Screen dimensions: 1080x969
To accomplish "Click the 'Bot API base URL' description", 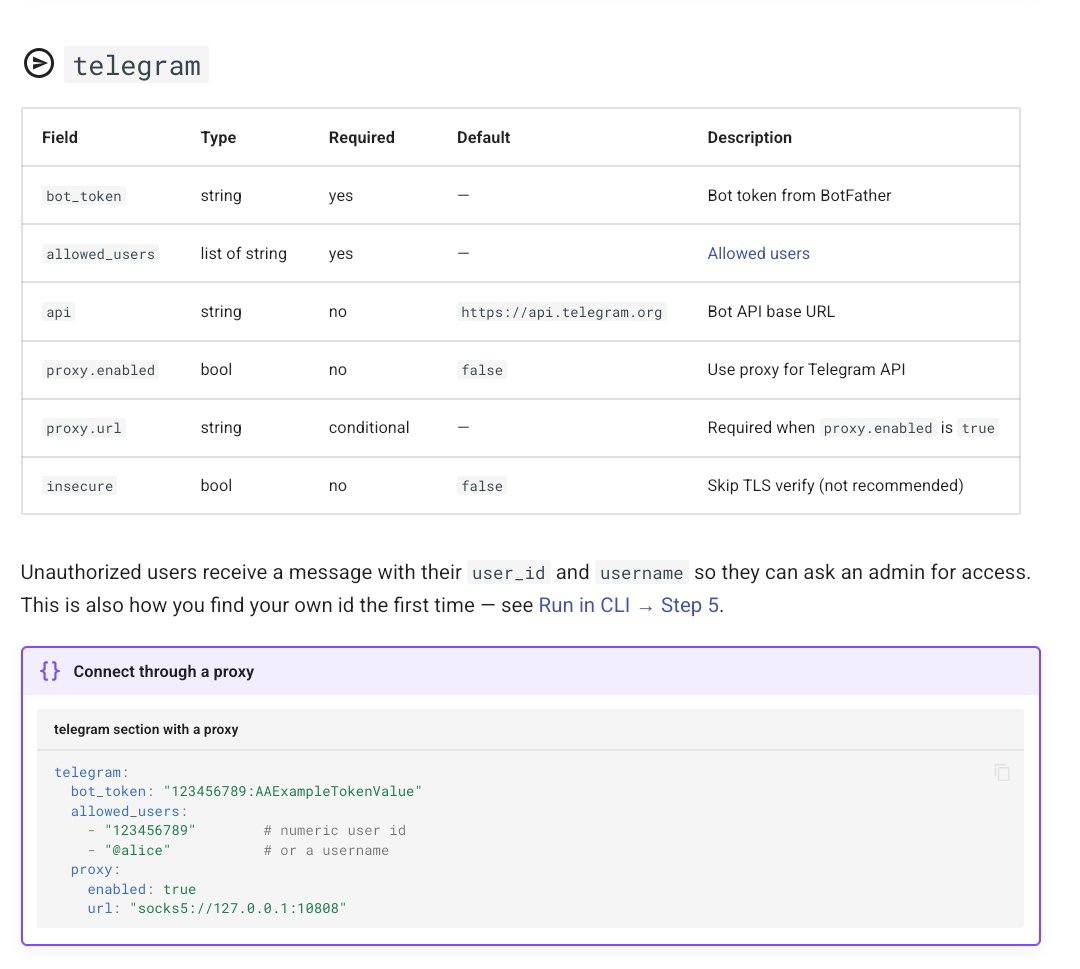I will pos(771,311).
